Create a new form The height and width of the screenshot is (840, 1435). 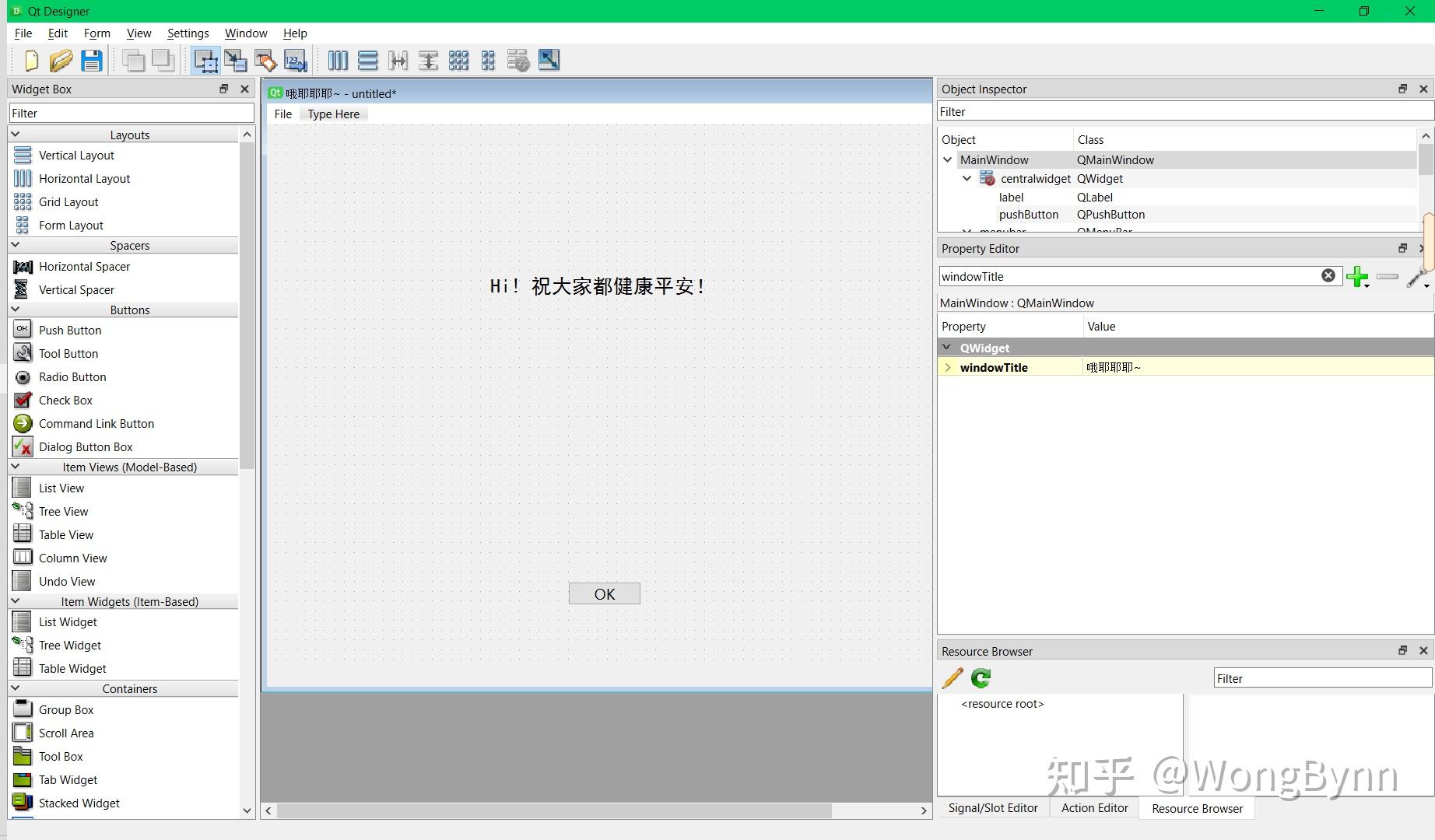coord(30,61)
